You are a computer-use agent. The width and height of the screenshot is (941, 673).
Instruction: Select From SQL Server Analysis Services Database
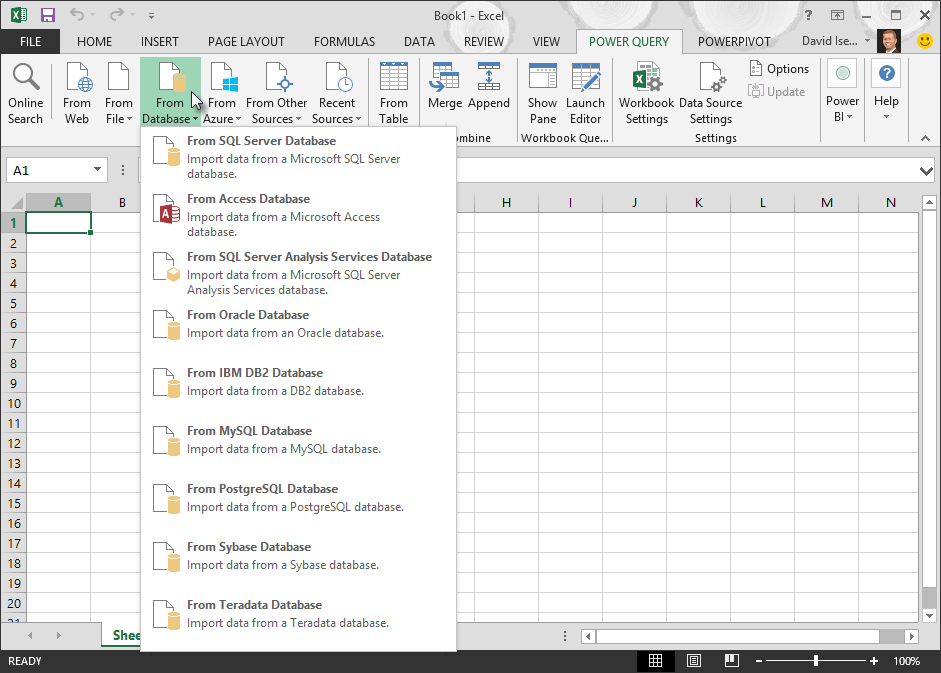coord(298,273)
